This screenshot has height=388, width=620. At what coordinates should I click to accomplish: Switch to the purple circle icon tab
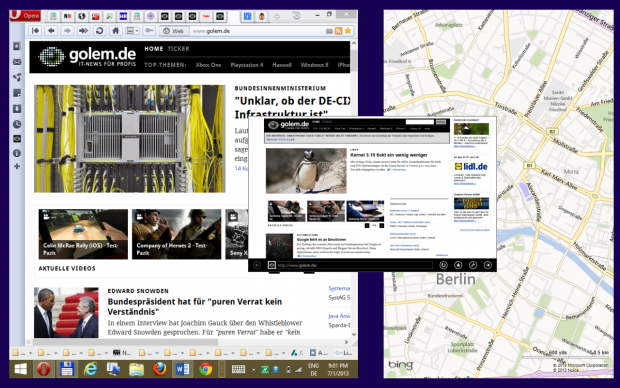(x=151, y=16)
